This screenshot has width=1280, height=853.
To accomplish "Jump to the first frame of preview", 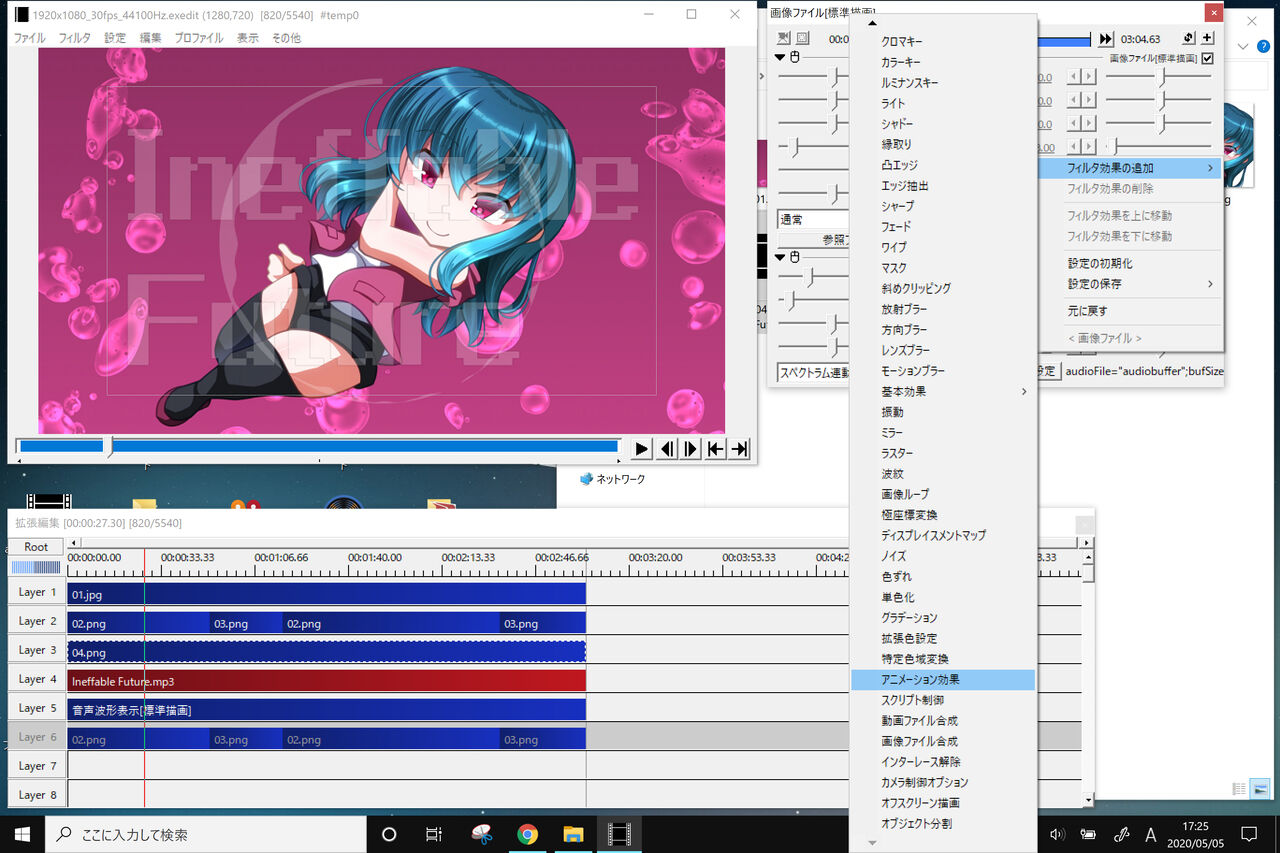I will pyautogui.click(x=716, y=449).
